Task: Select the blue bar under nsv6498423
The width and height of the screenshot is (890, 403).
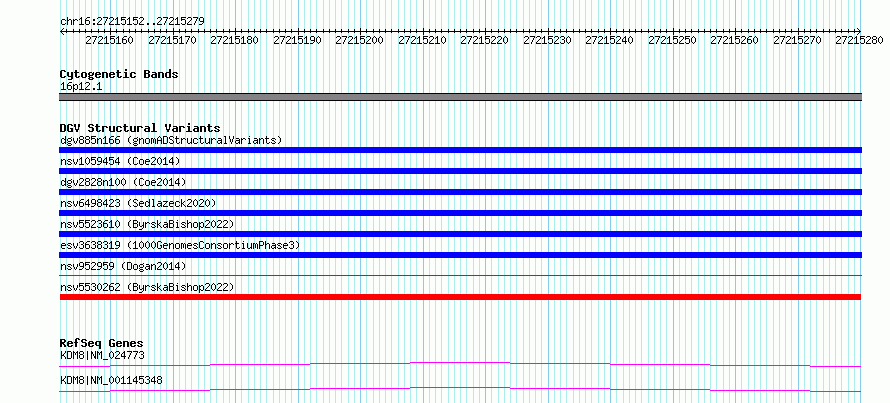Action: tap(460, 213)
